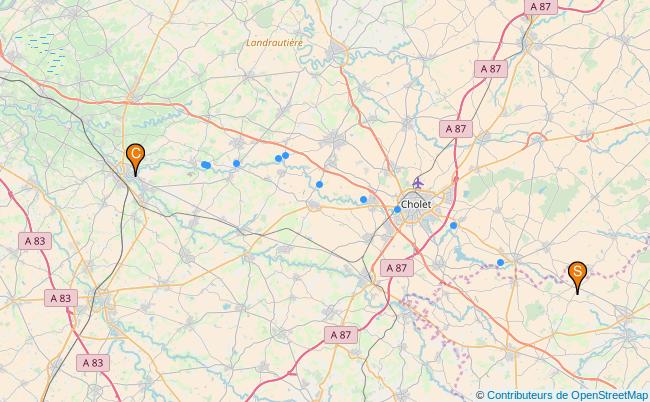Click the blue dot midway between twin dots and Cholet
Image resolution: width=650 pixels, height=402 pixels.
coord(319,184)
